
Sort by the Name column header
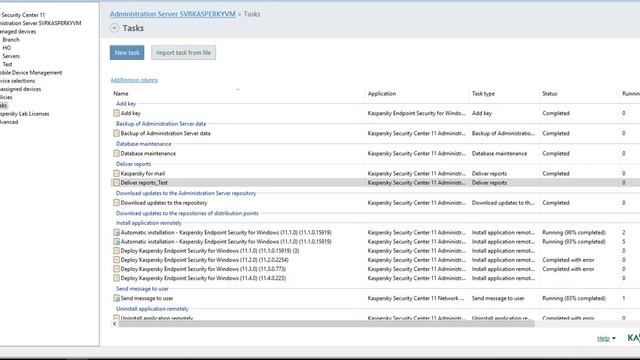coord(121,93)
